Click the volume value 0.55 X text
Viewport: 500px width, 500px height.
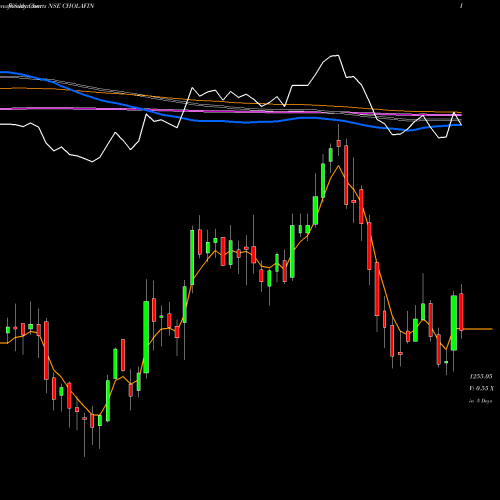tap(482, 388)
